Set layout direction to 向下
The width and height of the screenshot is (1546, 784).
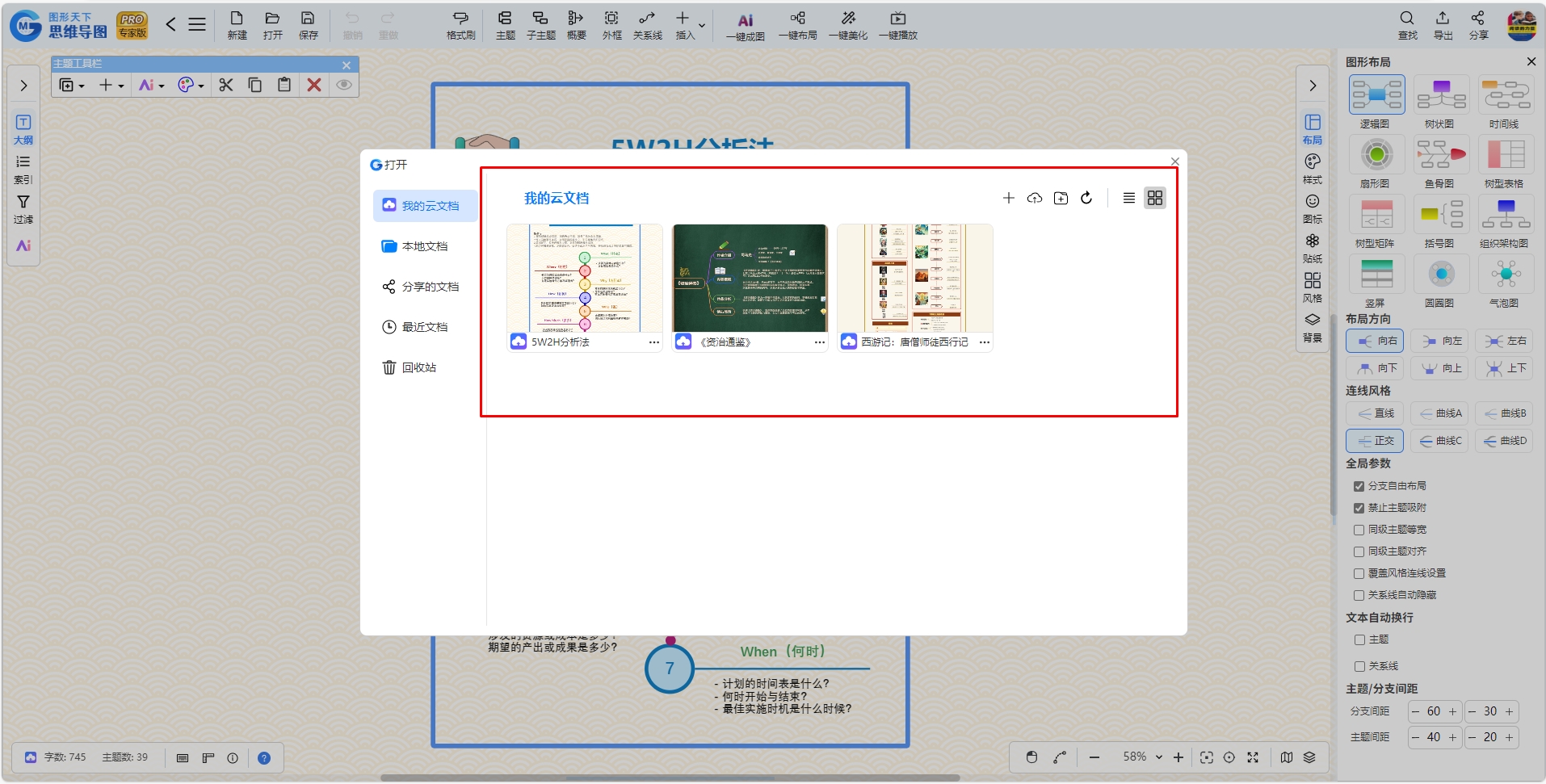[1376, 368]
